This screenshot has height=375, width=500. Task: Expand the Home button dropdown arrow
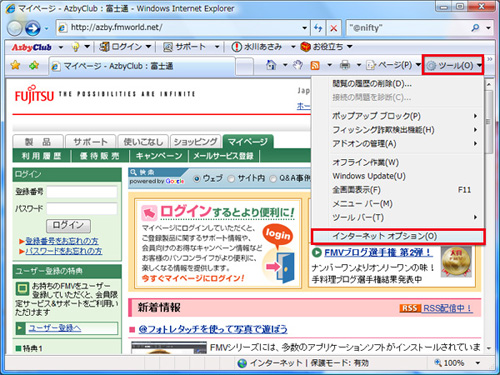click(285, 65)
